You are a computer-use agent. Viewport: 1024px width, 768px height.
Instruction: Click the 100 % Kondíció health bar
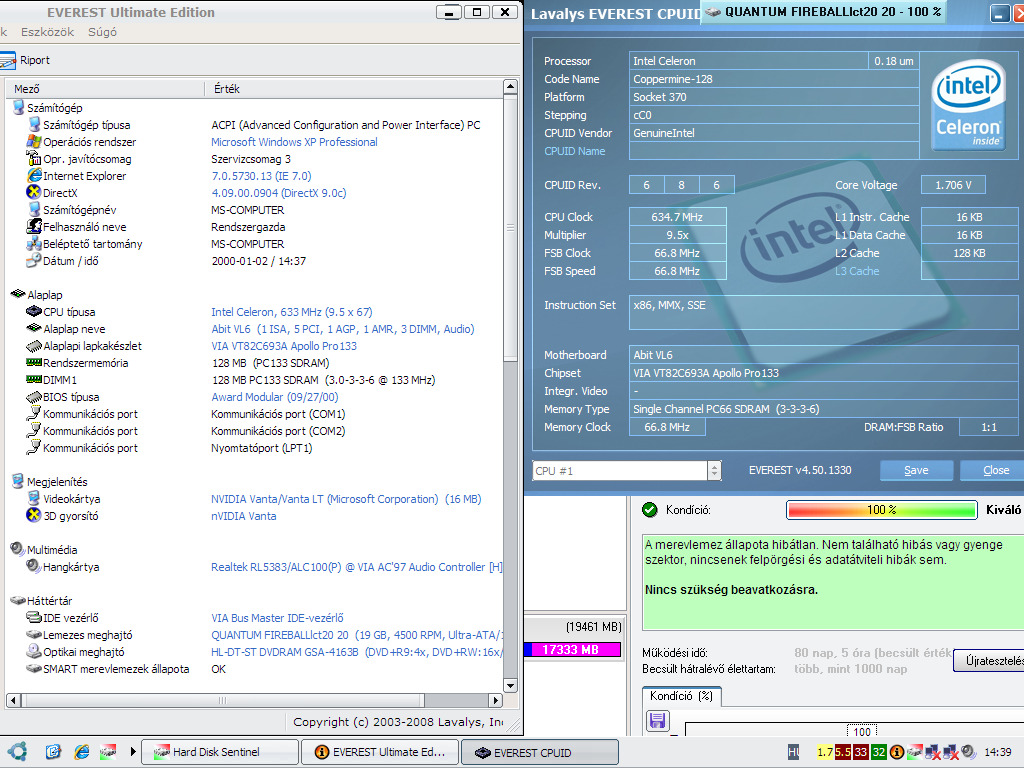882,509
